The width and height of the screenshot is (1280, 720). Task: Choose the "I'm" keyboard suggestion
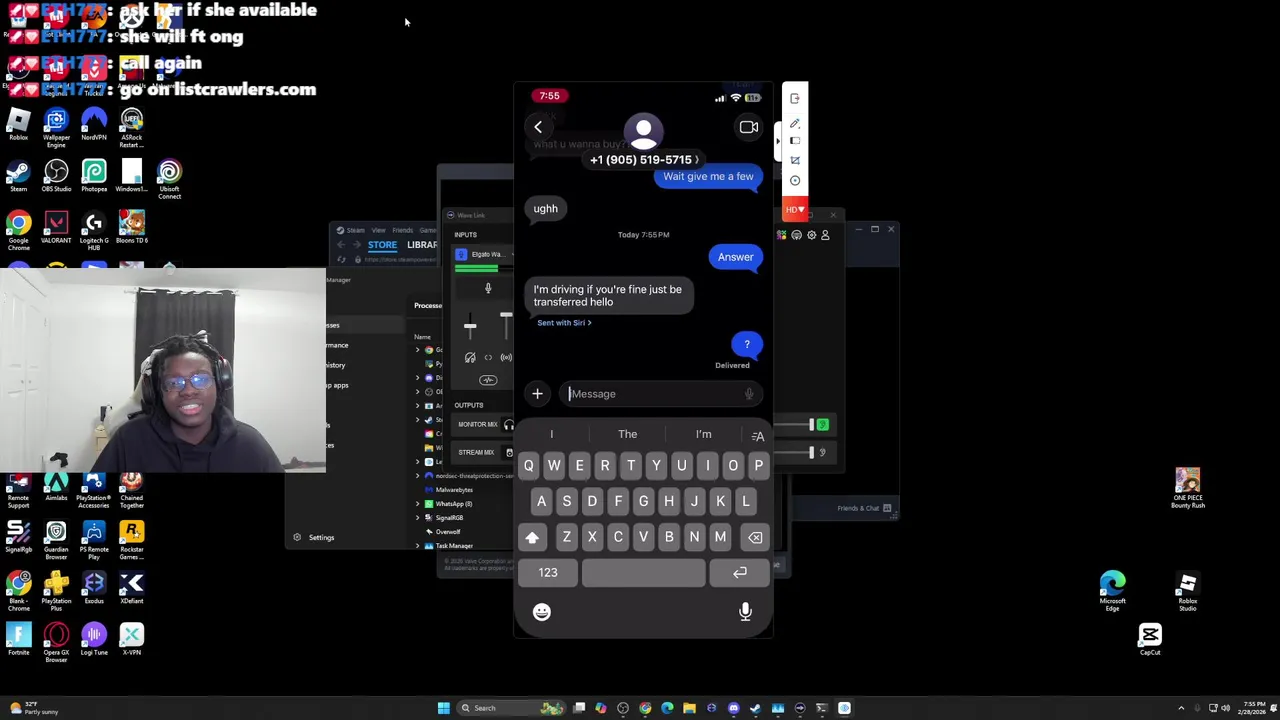[703, 435]
